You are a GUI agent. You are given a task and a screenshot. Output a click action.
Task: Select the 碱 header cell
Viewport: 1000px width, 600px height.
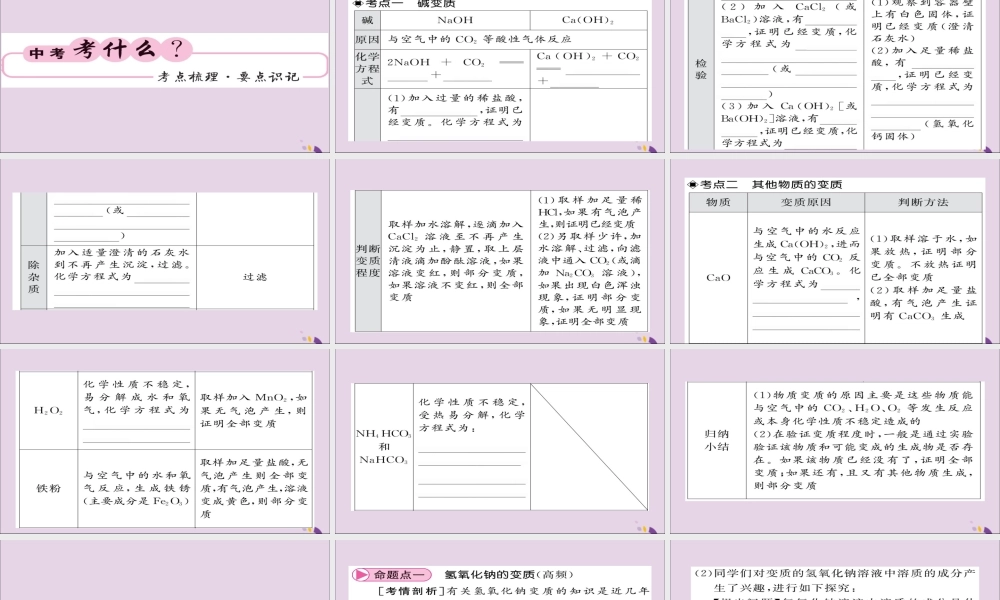[x=367, y=20]
